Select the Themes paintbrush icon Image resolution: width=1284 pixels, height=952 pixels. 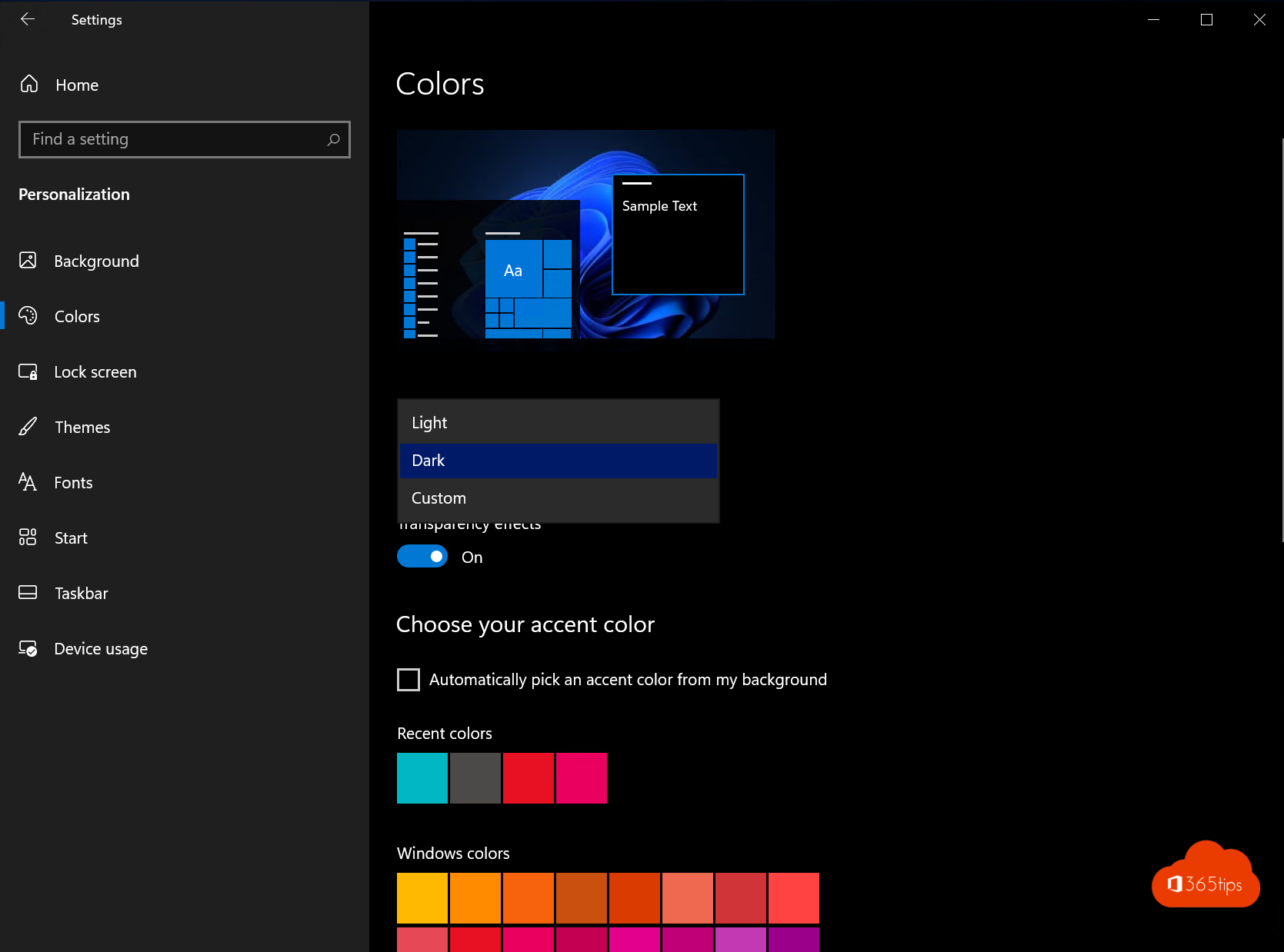click(x=28, y=427)
